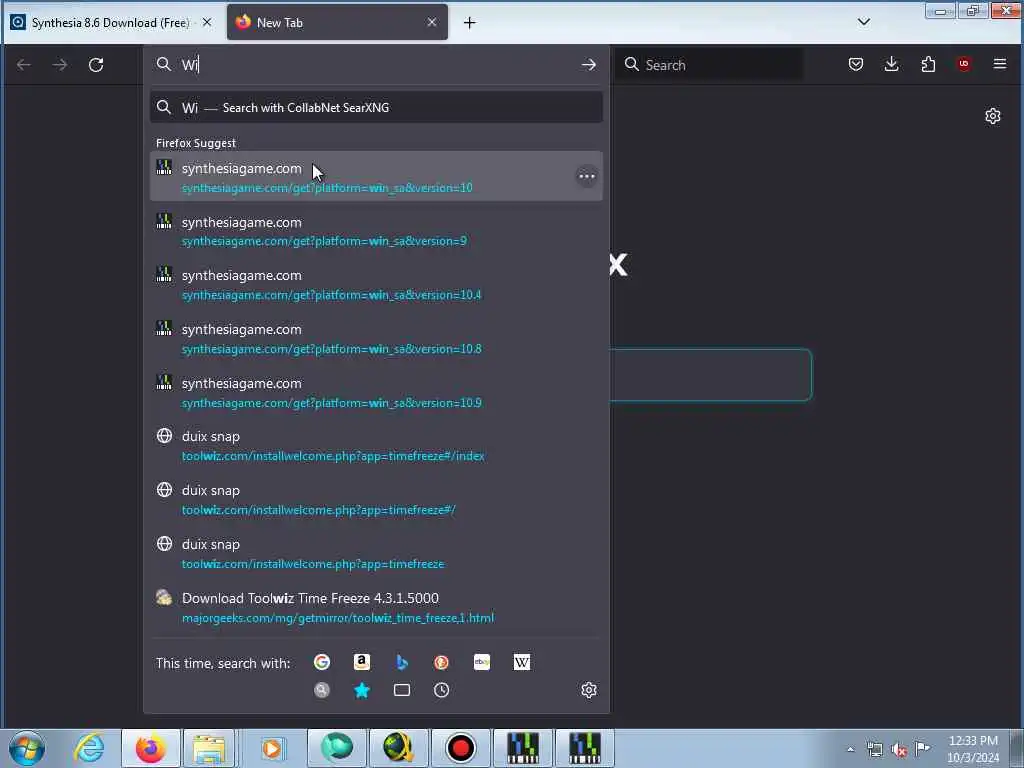The image size is (1024, 768).
Task: Search this time with Bing
Action: click(402, 662)
